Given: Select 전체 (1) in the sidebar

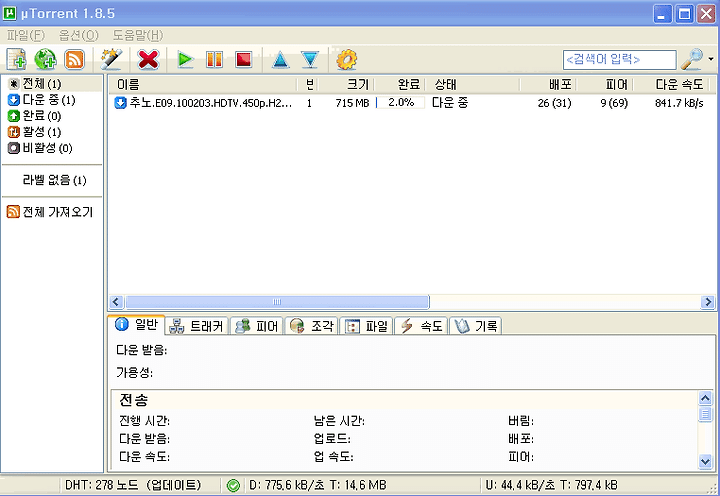Looking at the screenshot, I should [52, 84].
